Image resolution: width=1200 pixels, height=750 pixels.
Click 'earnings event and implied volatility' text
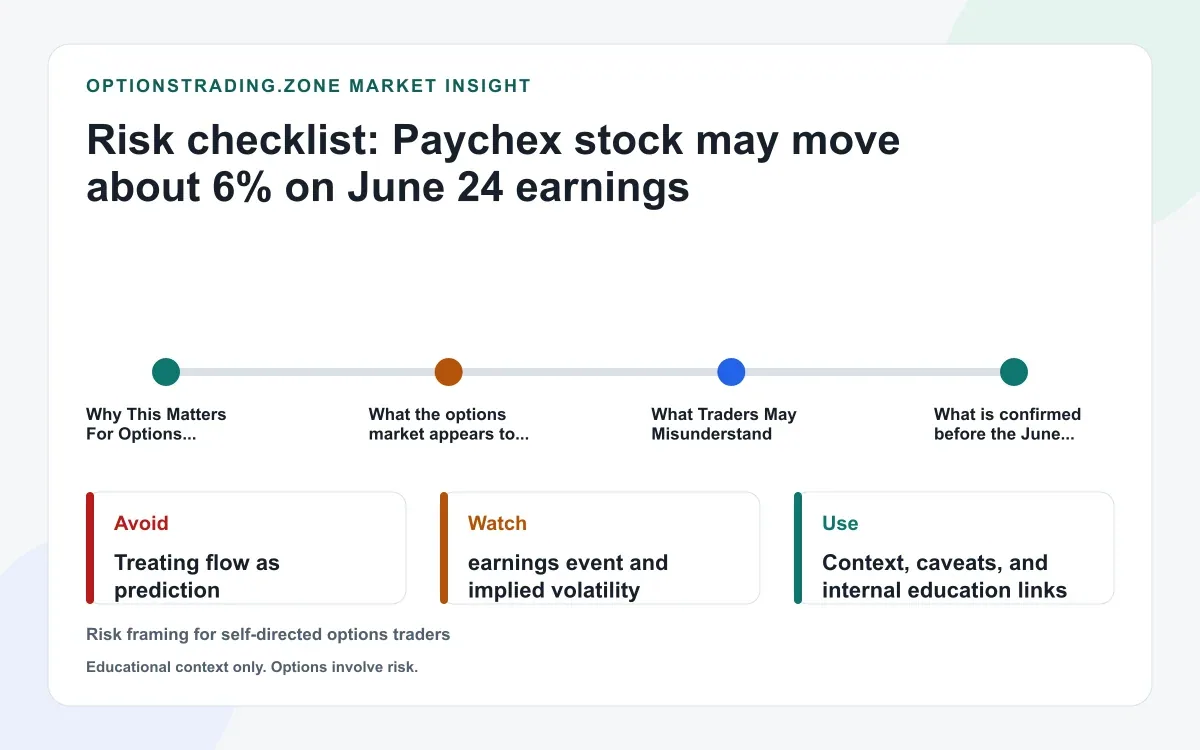pos(568,576)
